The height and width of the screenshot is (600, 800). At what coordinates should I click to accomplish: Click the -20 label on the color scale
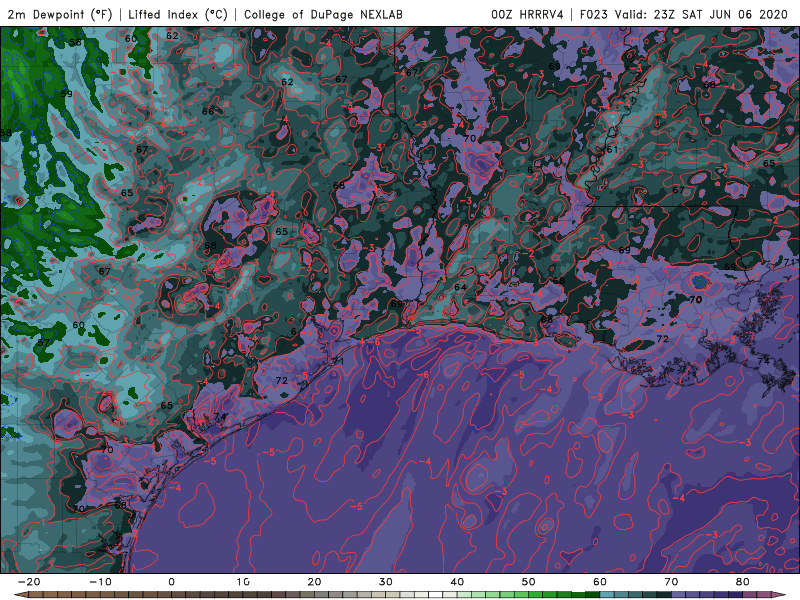coord(29,582)
